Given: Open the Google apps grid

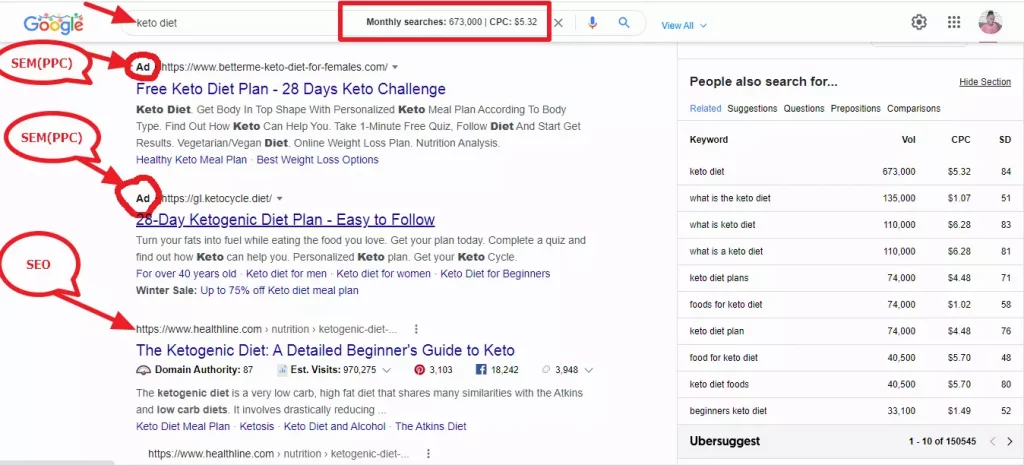Looking at the screenshot, I should [x=953, y=22].
